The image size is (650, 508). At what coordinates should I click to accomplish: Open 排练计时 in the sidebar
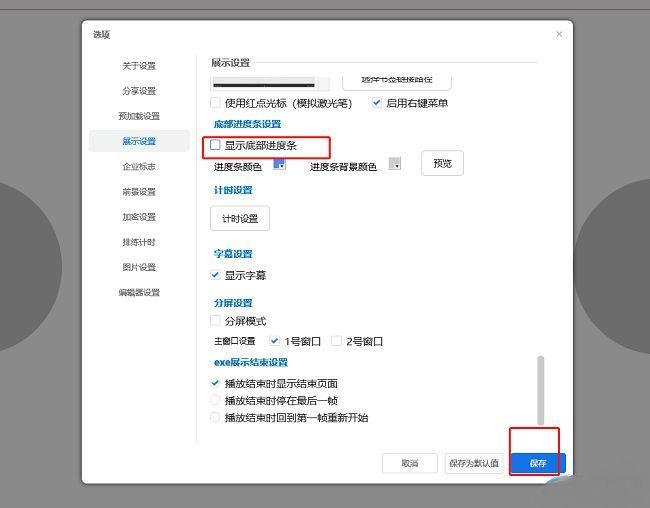(x=139, y=242)
